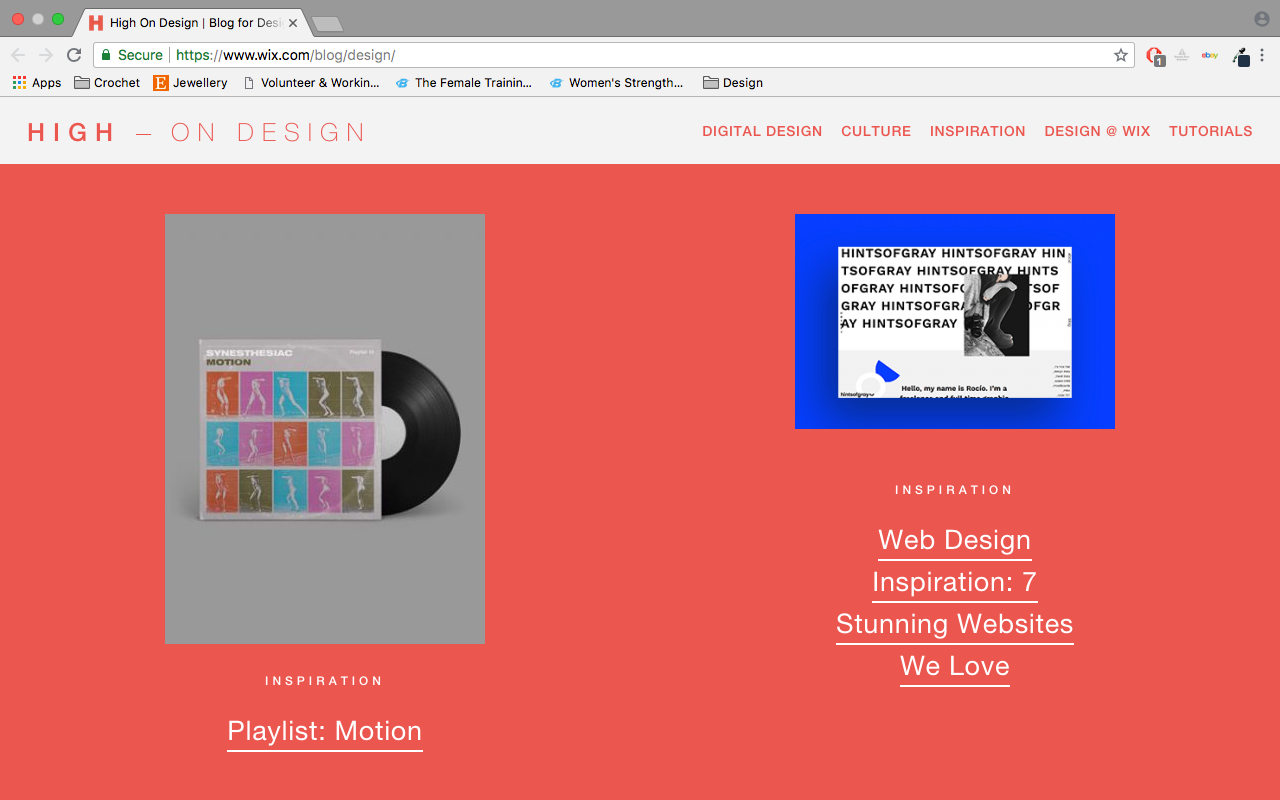Open the CULTURE nav item
1280x800 pixels.
[x=876, y=131]
